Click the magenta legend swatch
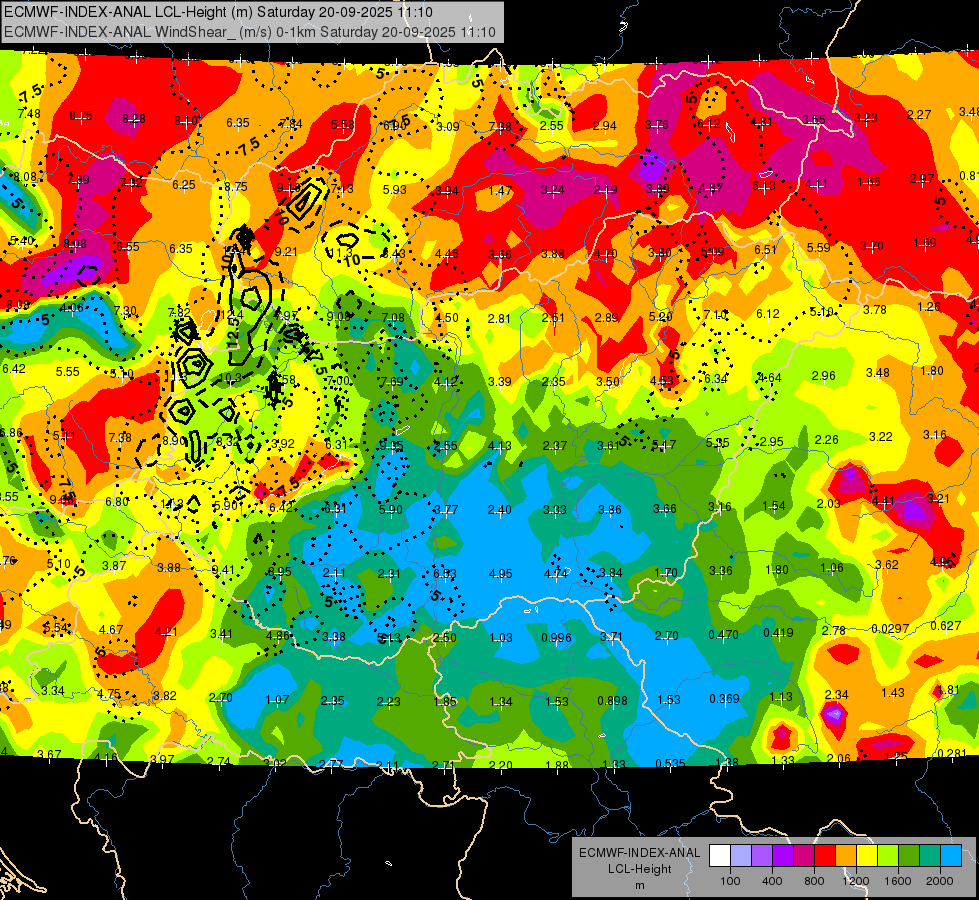Screen dimensions: 979x900 tap(804, 855)
